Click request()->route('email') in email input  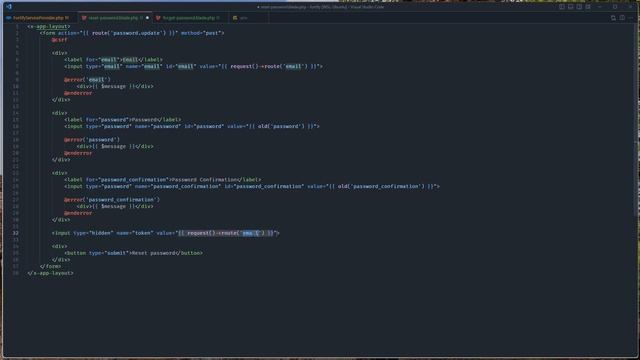coord(269,66)
